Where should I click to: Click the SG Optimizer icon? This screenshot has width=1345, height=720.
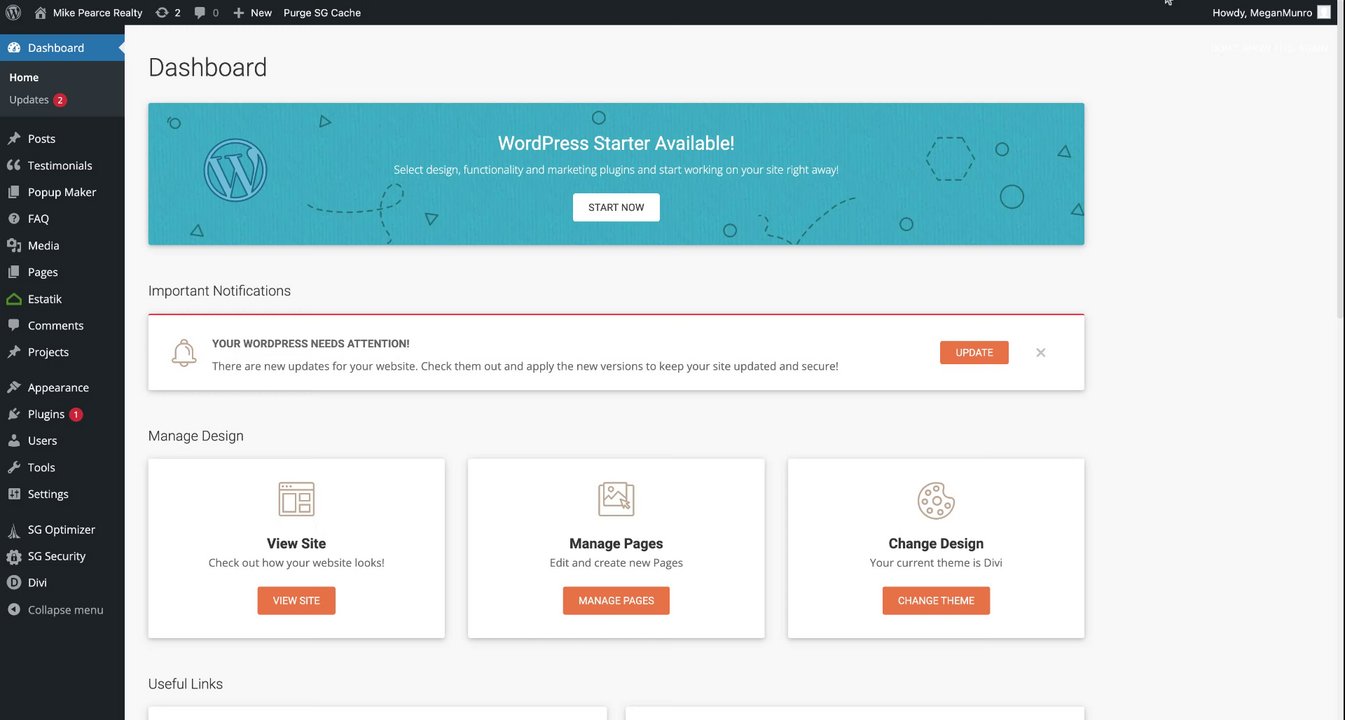click(x=14, y=530)
